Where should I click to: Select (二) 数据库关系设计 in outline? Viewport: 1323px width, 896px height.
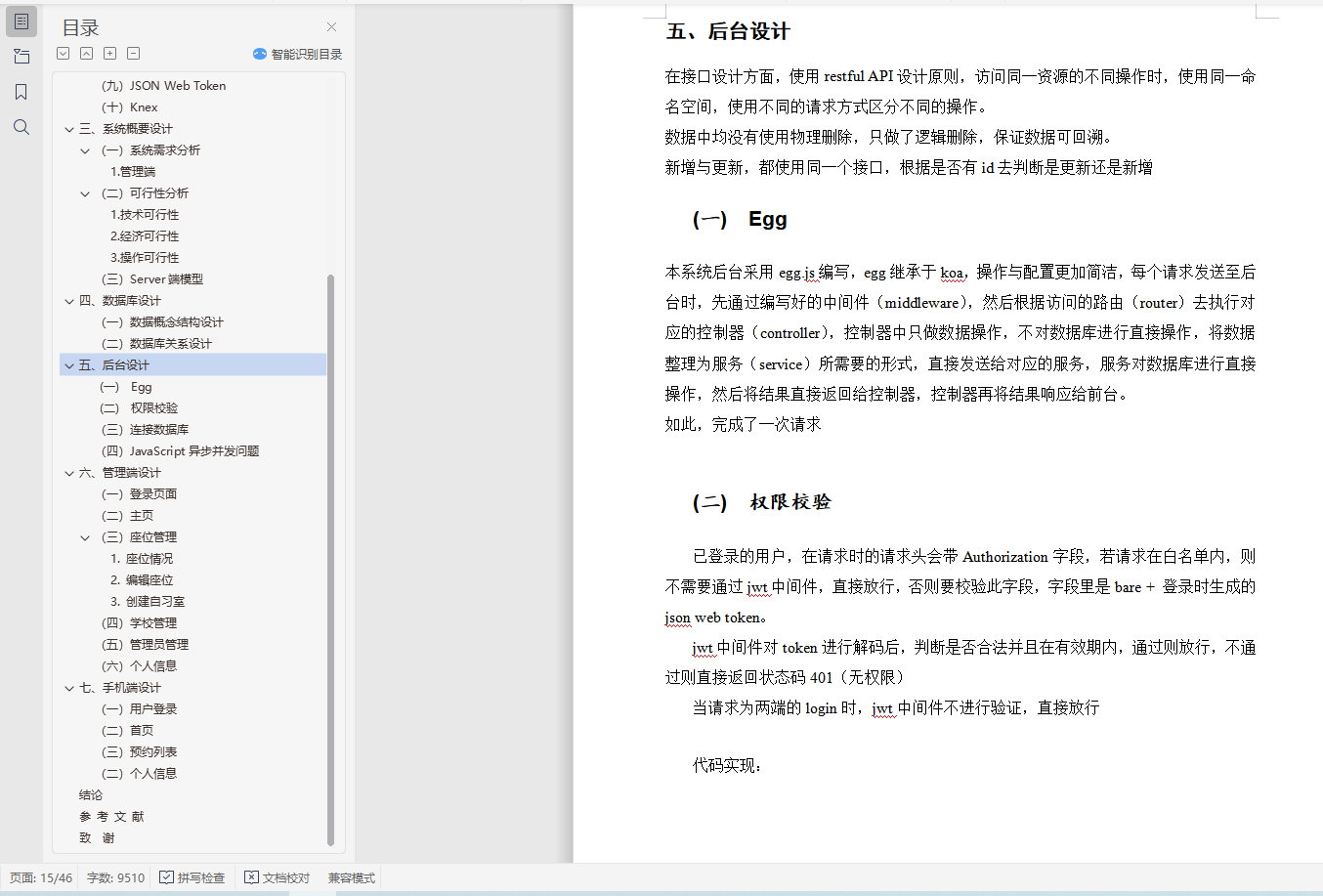pyautogui.click(x=156, y=344)
